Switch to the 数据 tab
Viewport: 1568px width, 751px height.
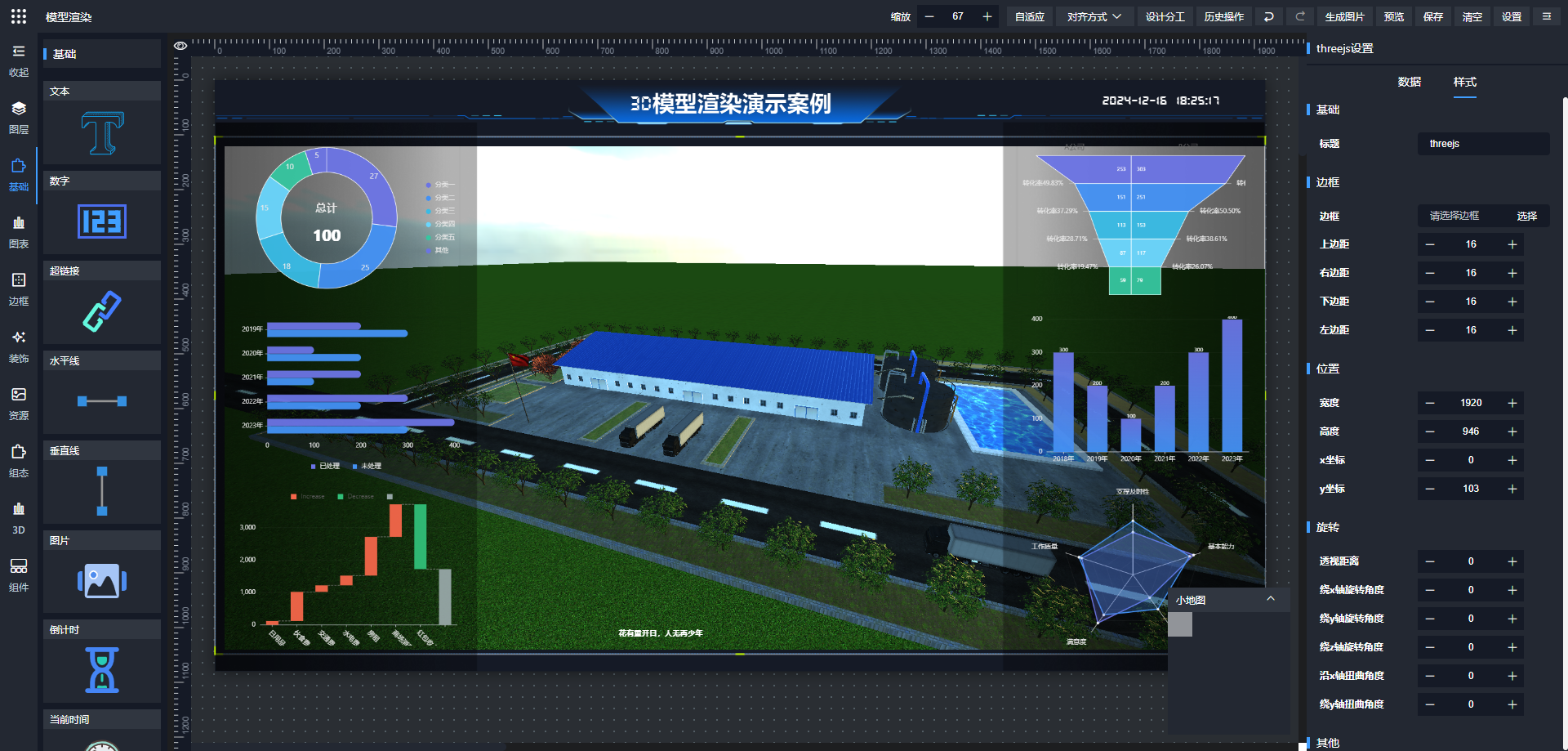1409,82
